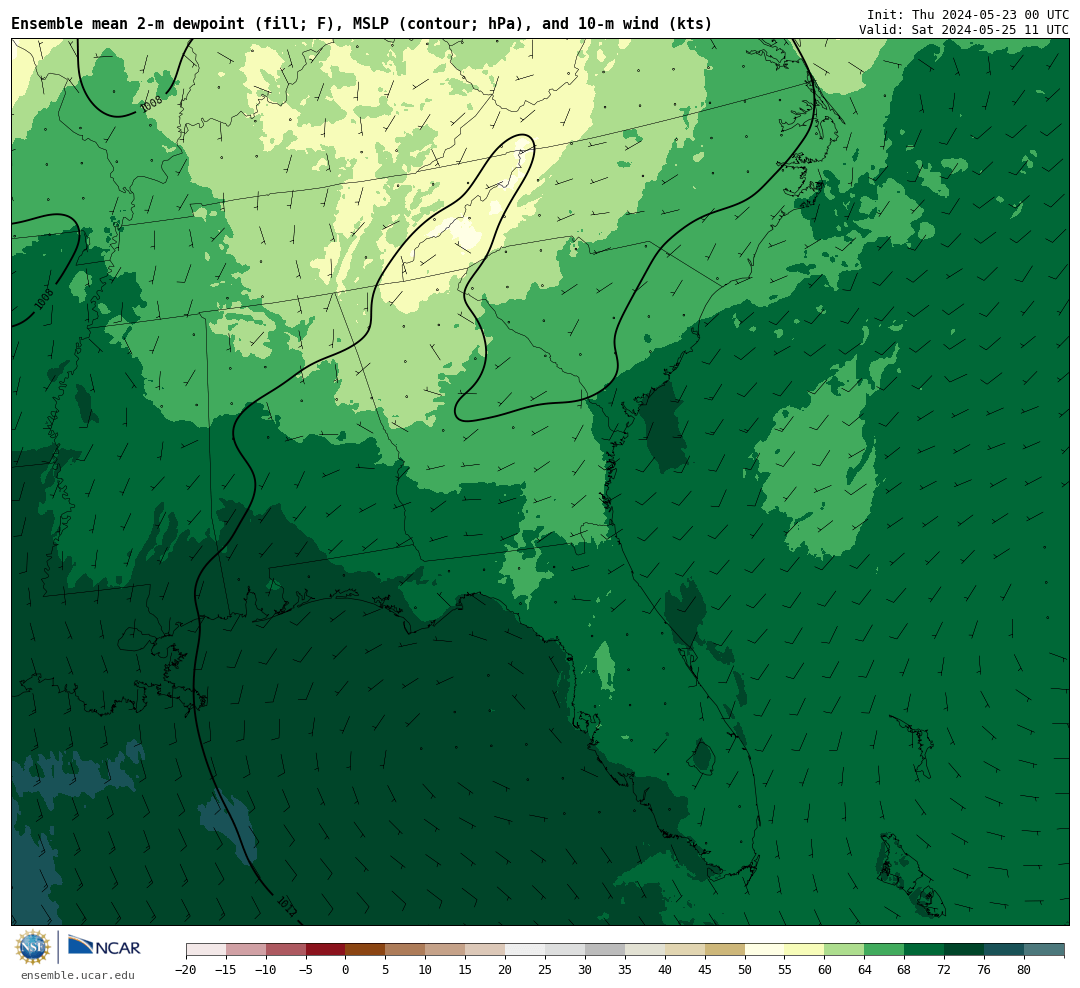Click the 30 colorbar tick label

click(x=585, y=969)
